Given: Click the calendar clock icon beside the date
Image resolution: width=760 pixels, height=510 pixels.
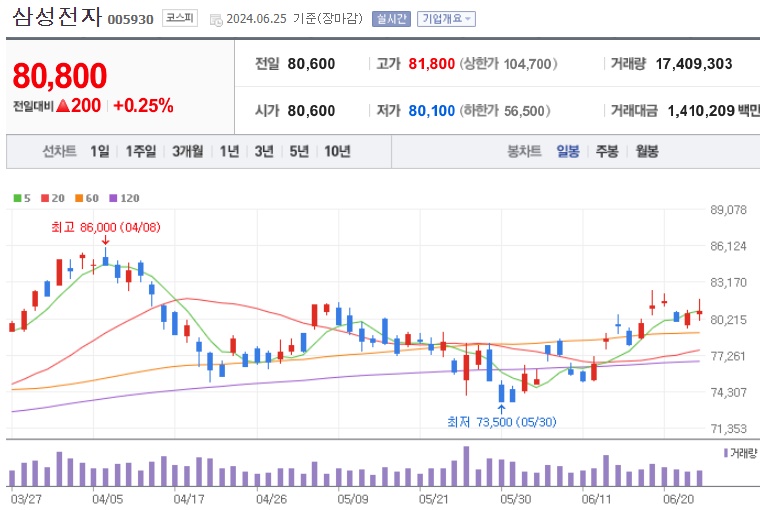Looking at the screenshot, I should (216, 20).
